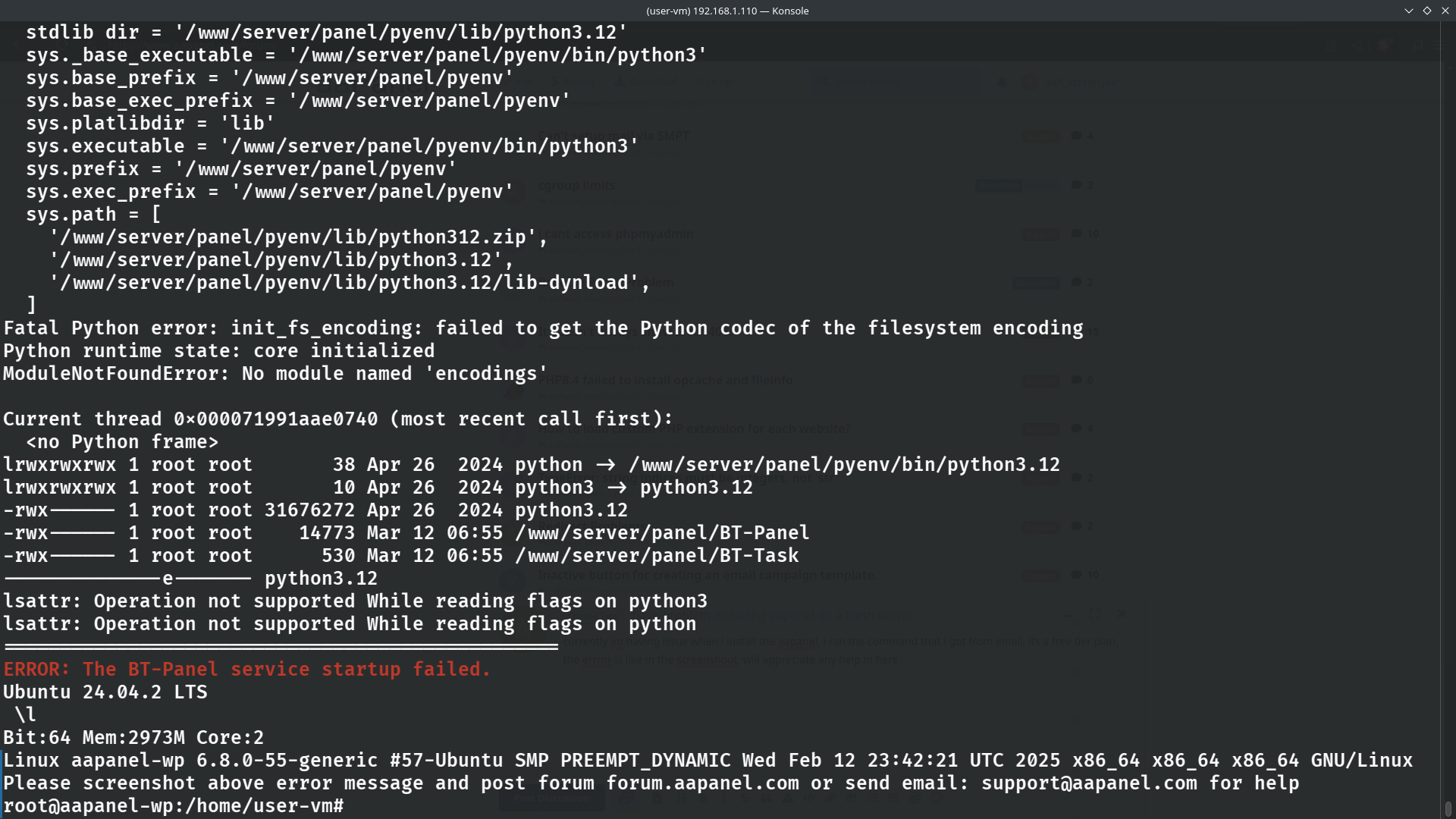This screenshot has width=1456, height=819.
Task: Click the red BT-Panel startup failed error
Action: click(x=247, y=670)
